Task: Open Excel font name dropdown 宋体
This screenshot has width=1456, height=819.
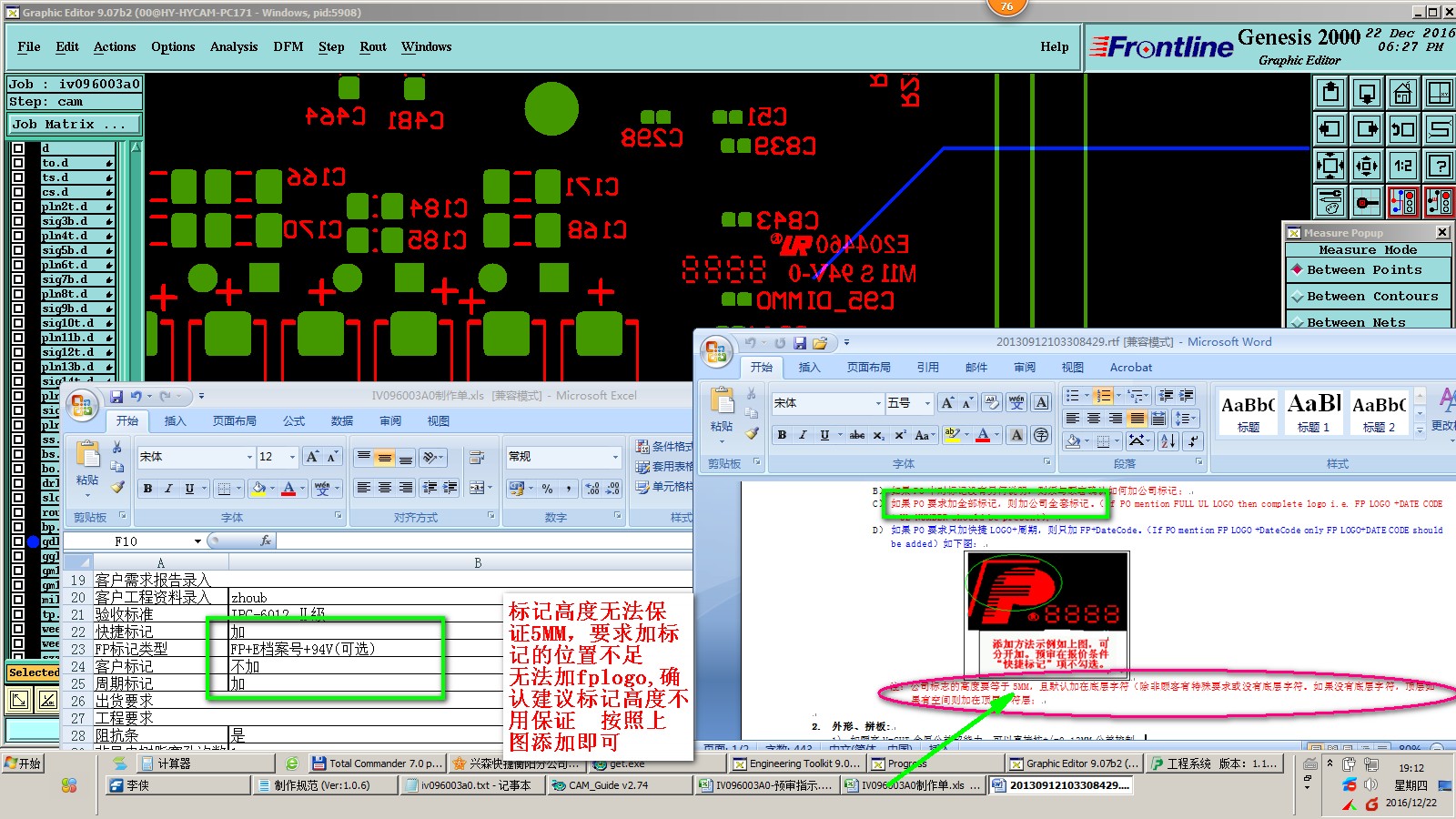Action: tap(249, 457)
